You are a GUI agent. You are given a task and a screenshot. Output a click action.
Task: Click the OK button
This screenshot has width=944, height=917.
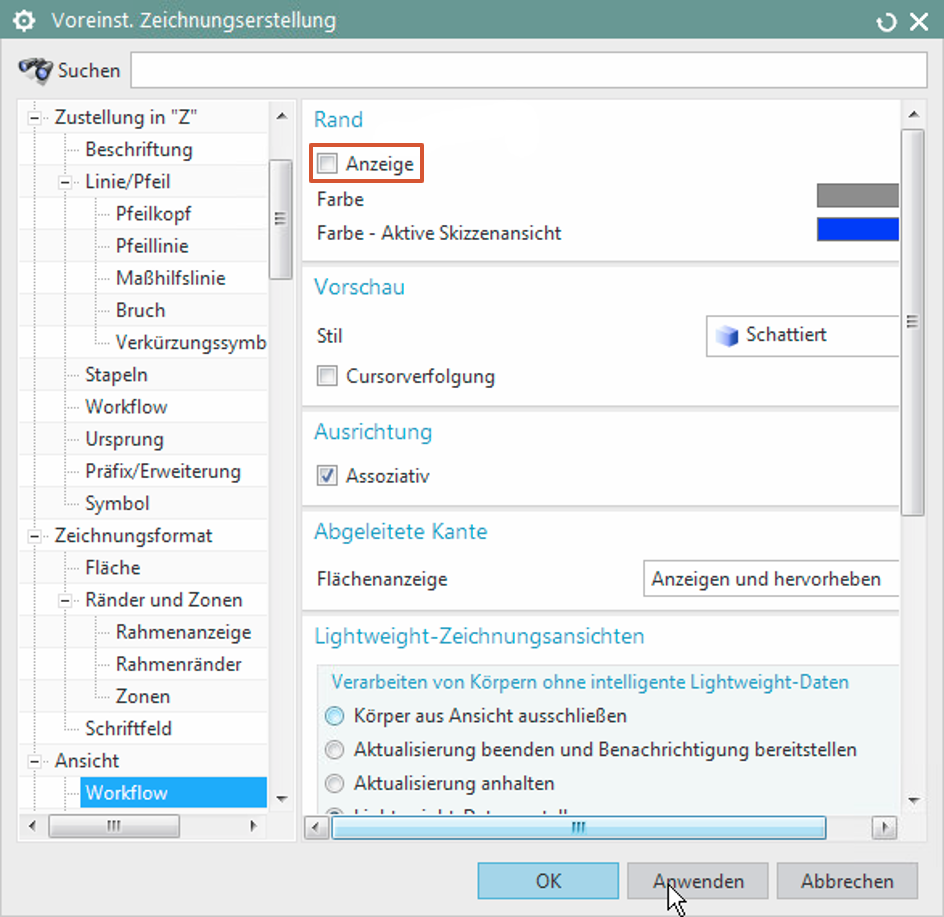pos(548,881)
